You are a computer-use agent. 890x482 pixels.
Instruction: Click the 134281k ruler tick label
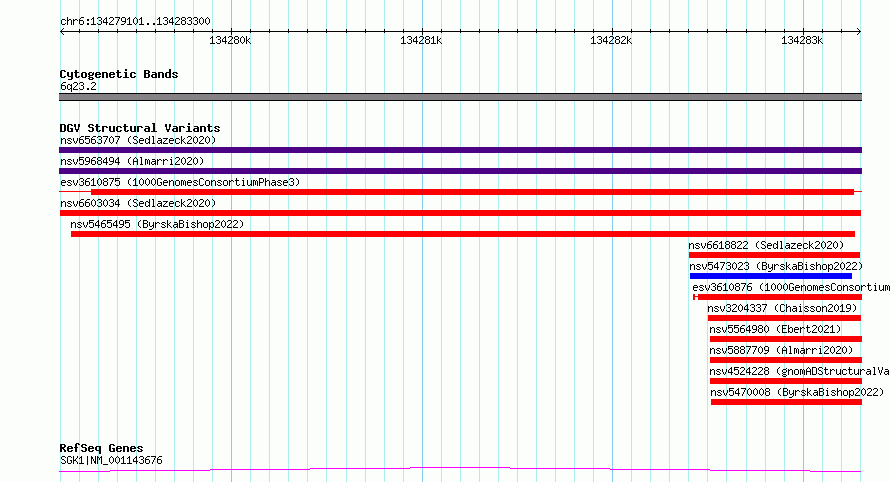pyautogui.click(x=421, y=40)
